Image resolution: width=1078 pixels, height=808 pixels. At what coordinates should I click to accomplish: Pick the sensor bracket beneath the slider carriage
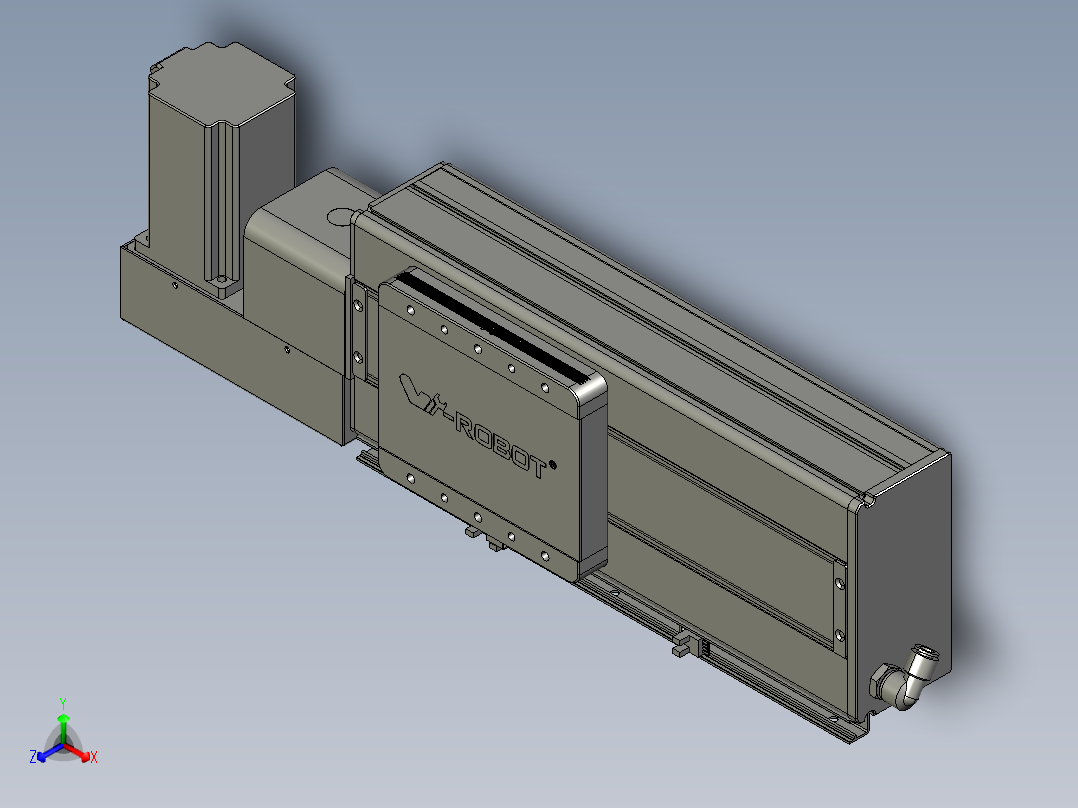485,538
